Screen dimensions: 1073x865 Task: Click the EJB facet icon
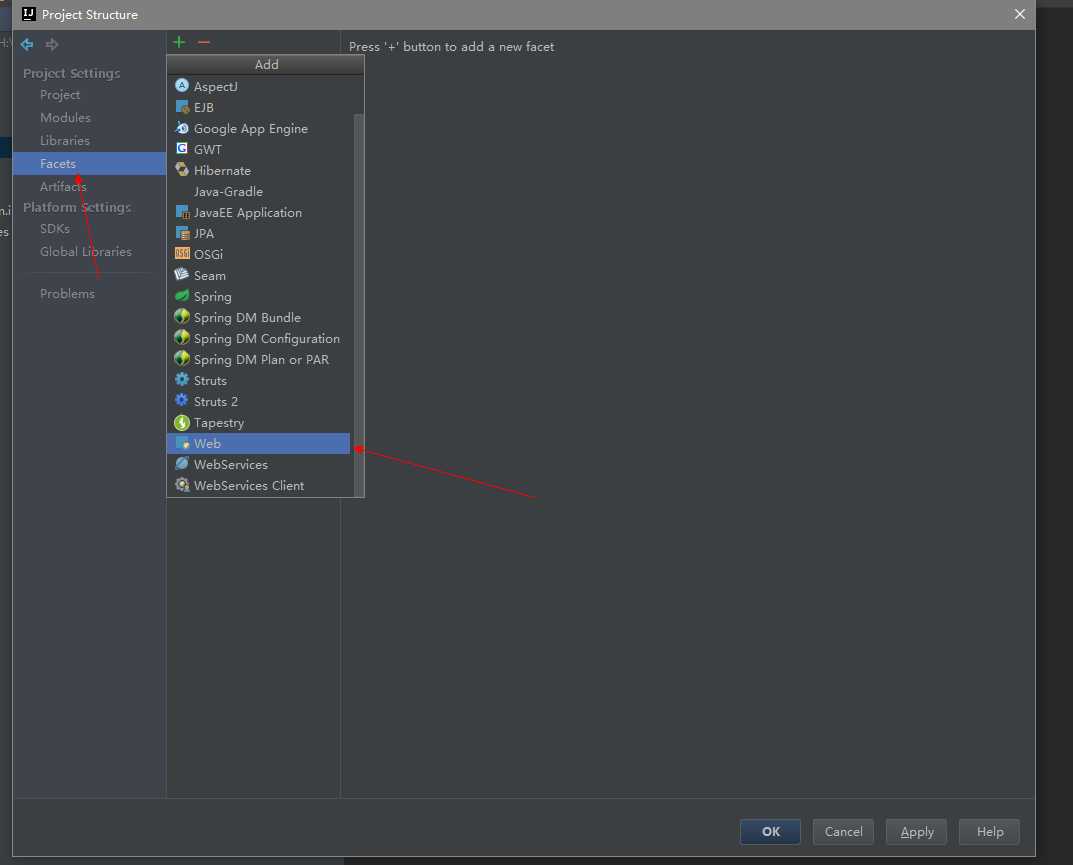[x=182, y=107]
